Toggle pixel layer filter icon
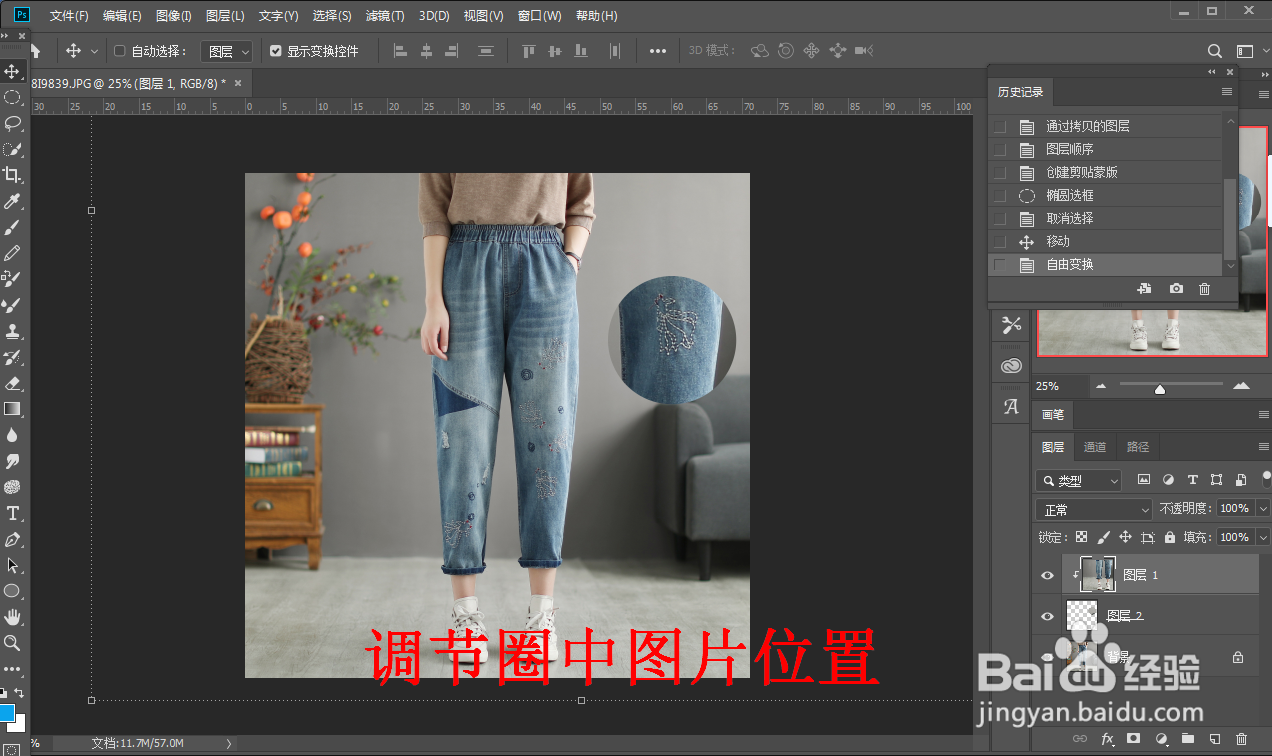This screenshot has width=1272, height=756. point(1144,480)
